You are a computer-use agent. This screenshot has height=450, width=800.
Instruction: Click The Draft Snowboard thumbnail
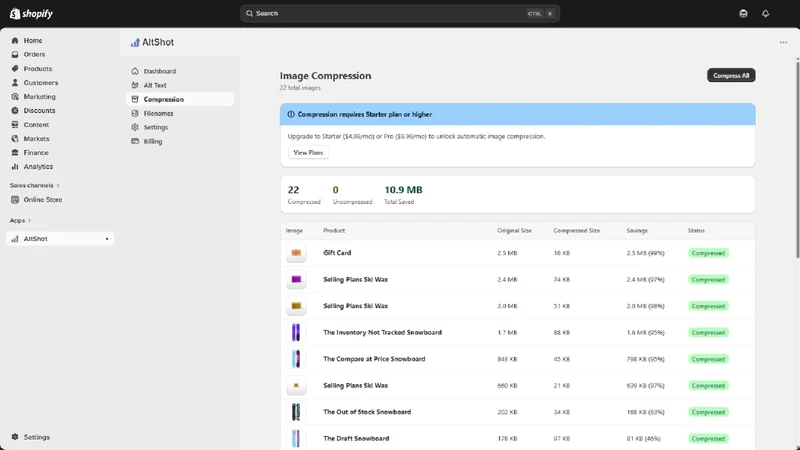tap(296, 439)
